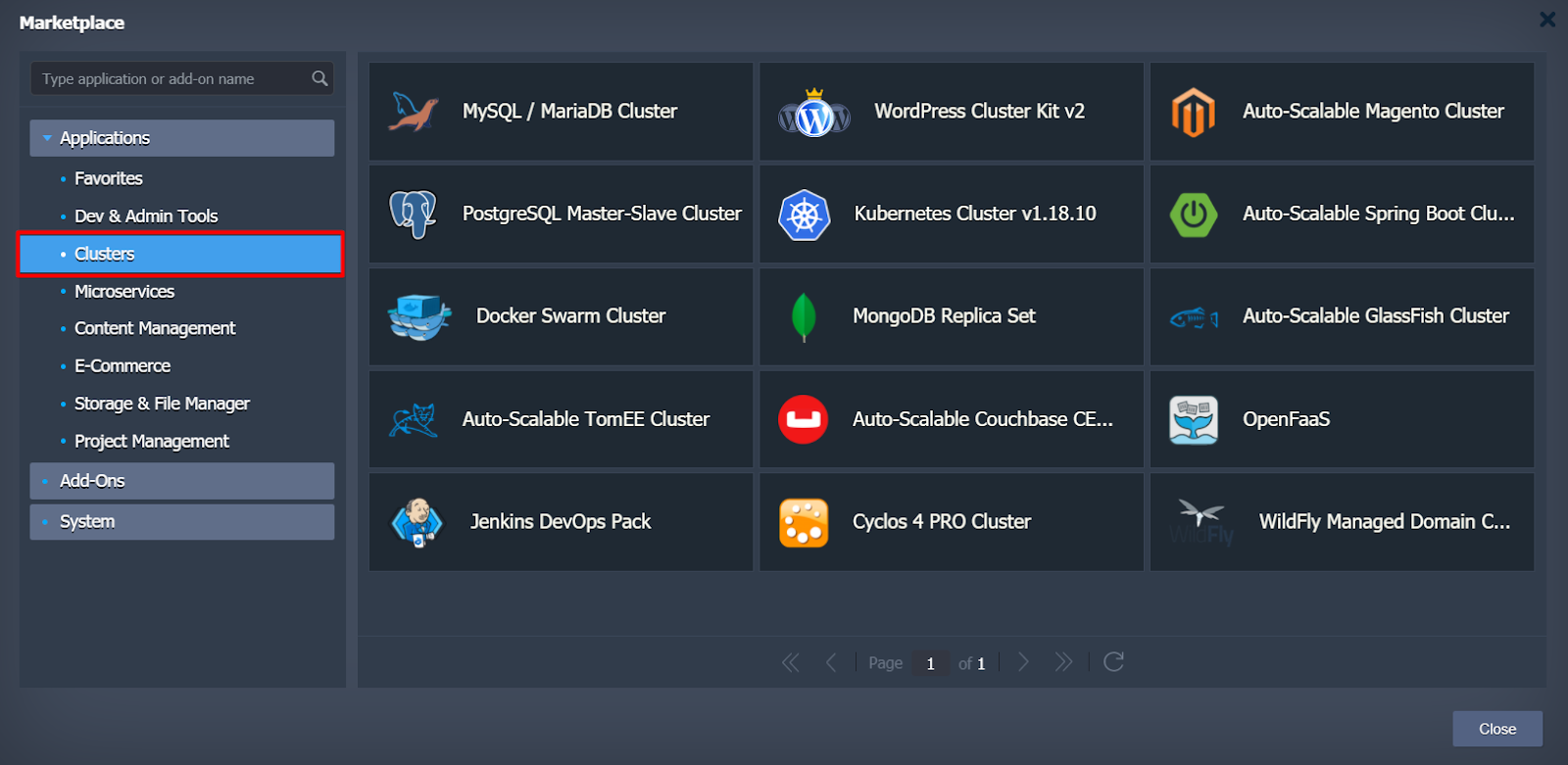Click the Kubernetes helm wheel icon
This screenshot has width=1568, height=765.
[x=804, y=215]
